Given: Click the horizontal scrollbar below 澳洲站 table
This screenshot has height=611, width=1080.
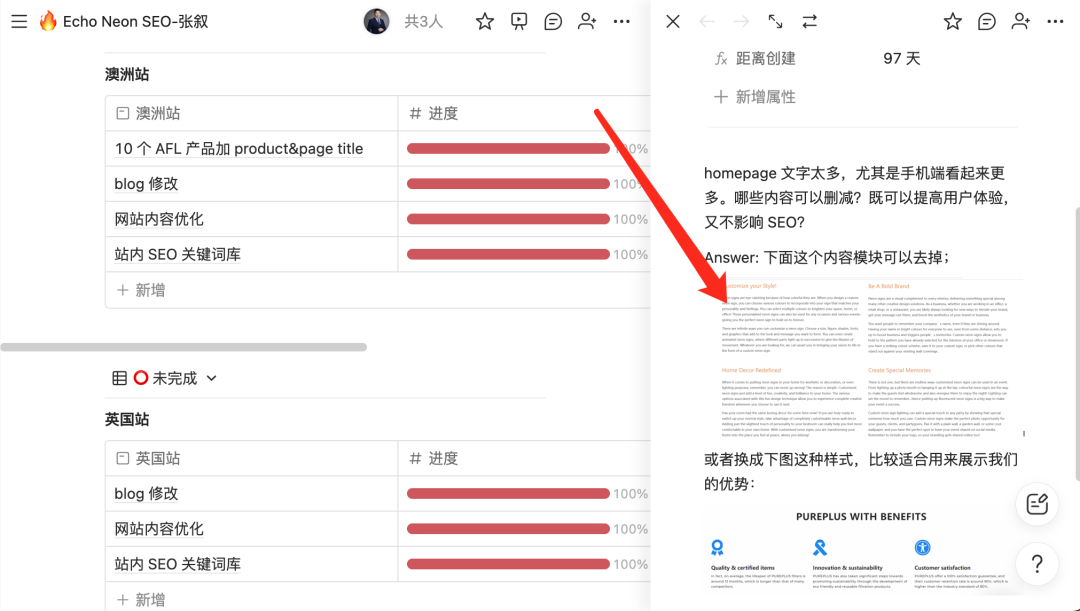Looking at the screenshot, I should (x=183, y=347).
